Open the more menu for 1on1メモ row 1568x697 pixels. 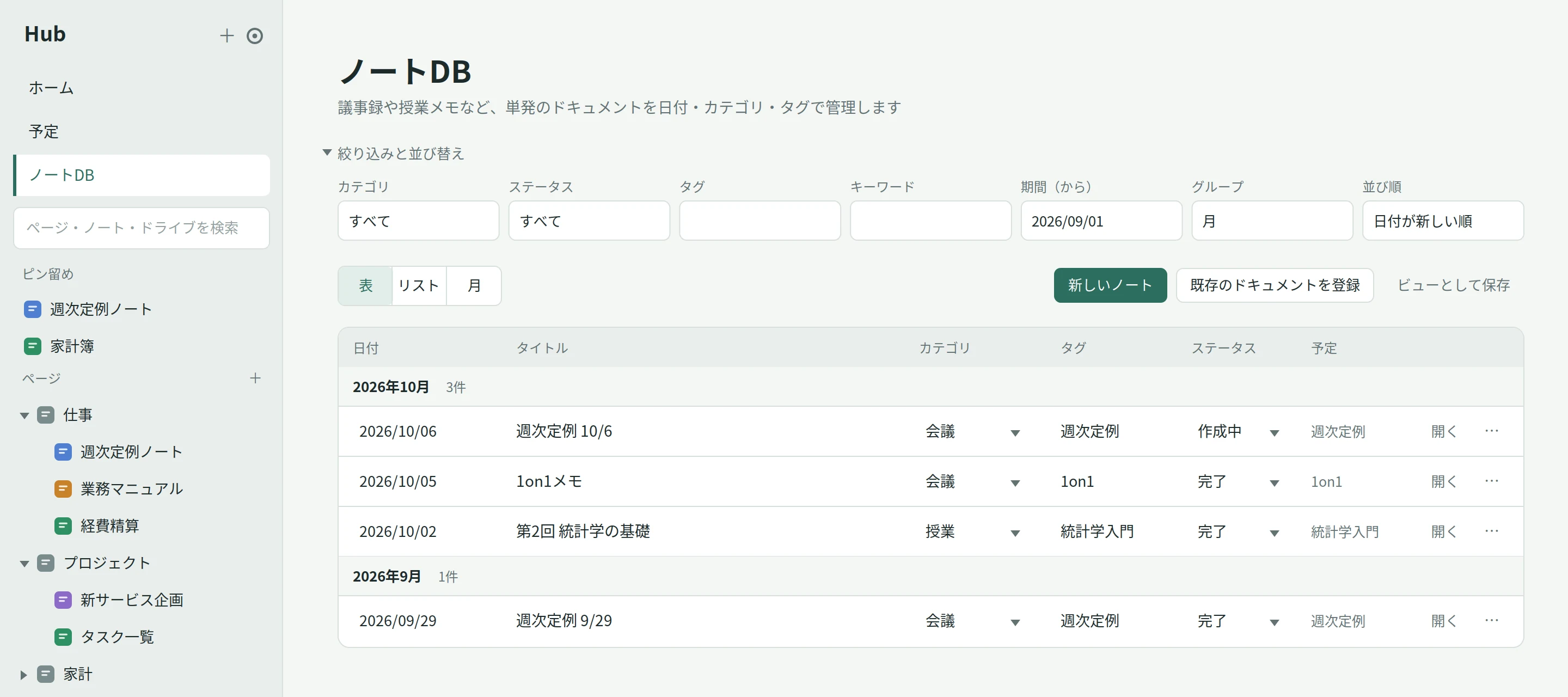(x=1491, y=481)
